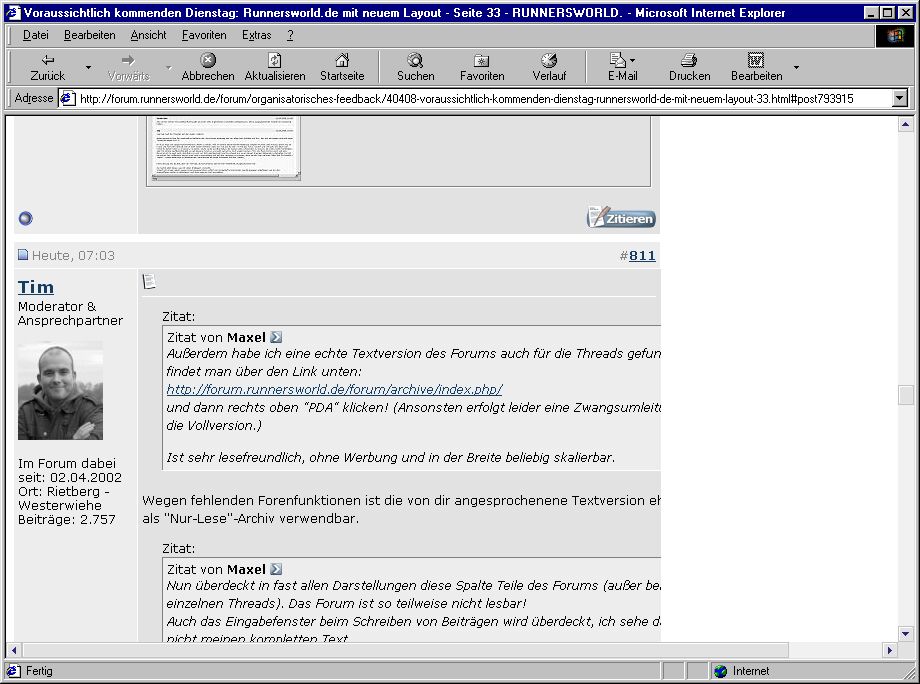
Task: Open the E-Mail dropdown button
Action: tap(622, 67)
